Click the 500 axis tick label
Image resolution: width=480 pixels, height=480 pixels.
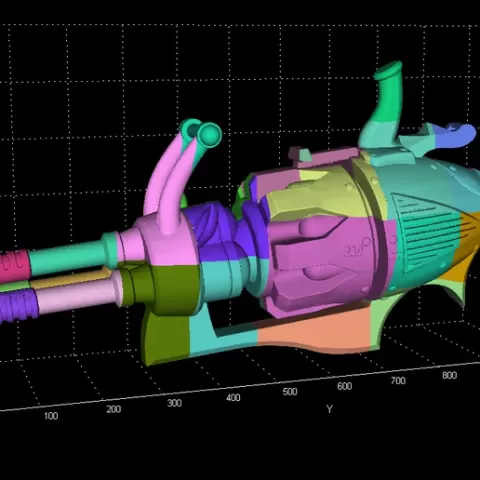[290, 391]
